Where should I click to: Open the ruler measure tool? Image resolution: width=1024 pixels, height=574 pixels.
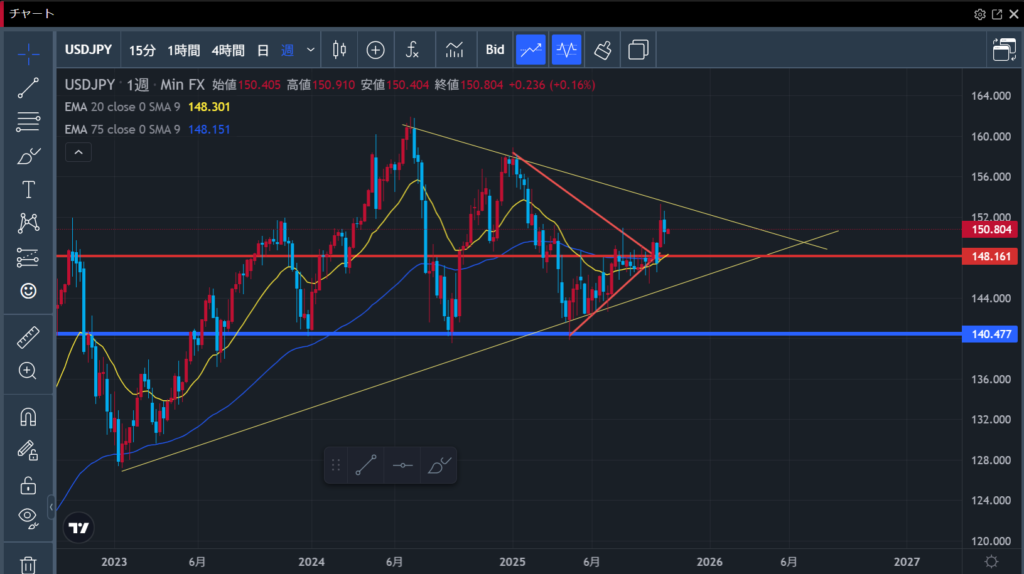tap(28, 337)
